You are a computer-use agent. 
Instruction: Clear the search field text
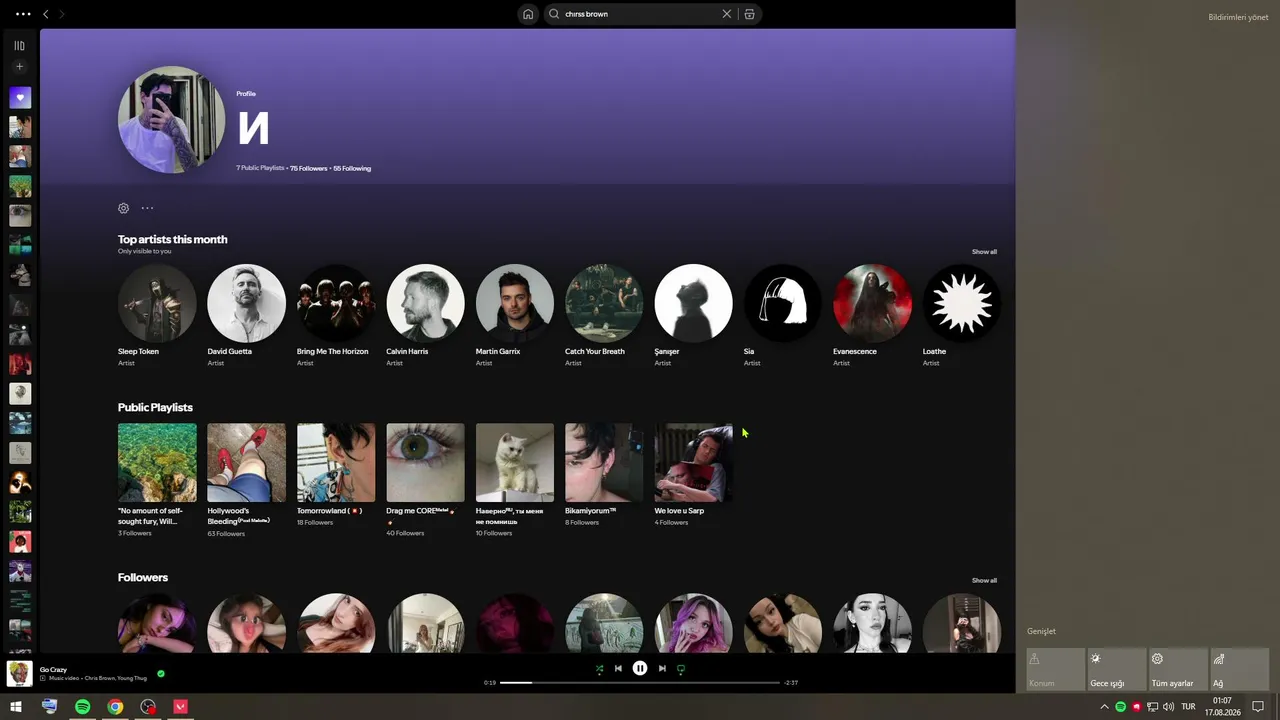click(x=727, y=14)
